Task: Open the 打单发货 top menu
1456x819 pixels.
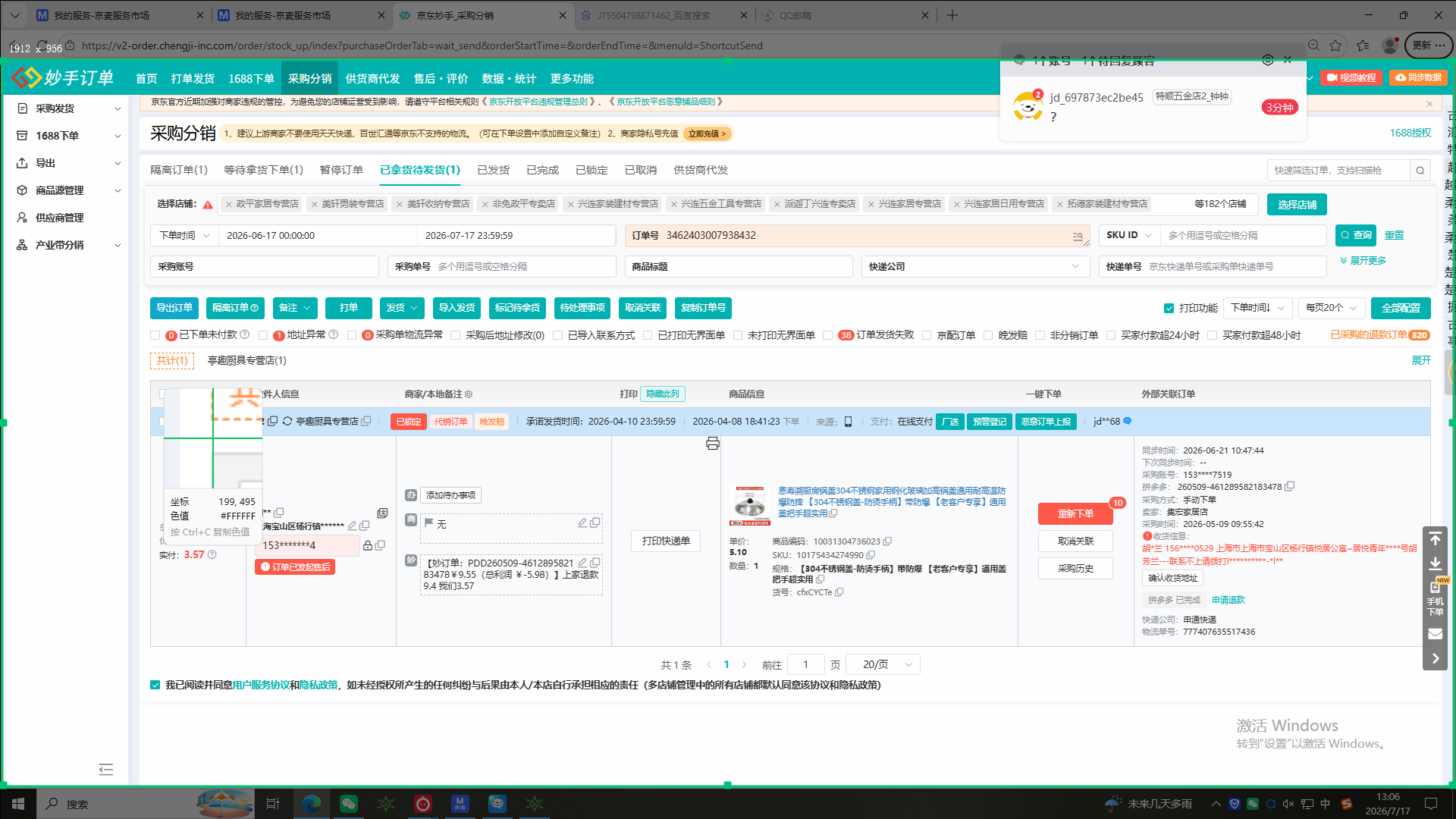Action: click(193, 79)
